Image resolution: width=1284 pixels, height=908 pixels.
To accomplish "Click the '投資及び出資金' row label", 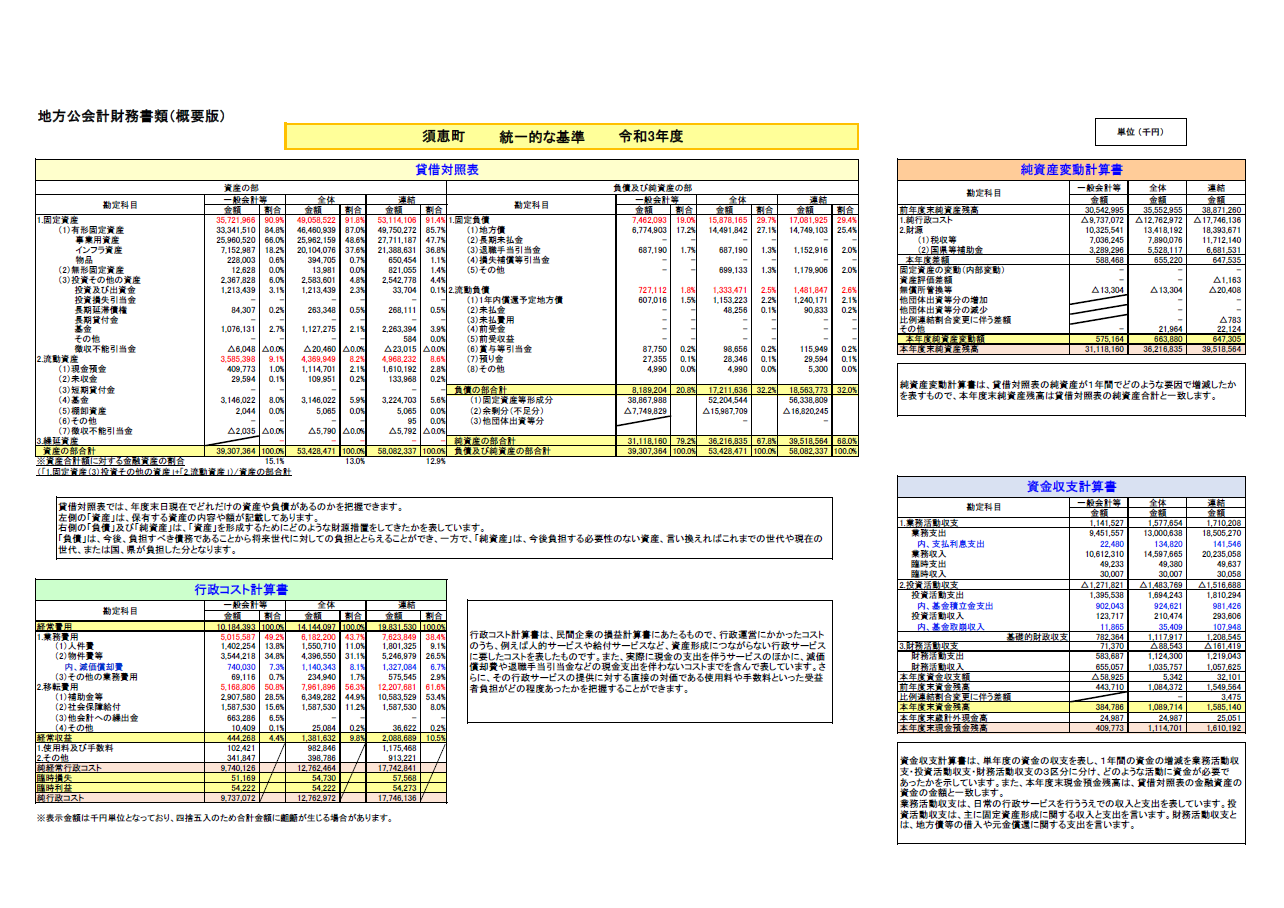I will 104,290.
